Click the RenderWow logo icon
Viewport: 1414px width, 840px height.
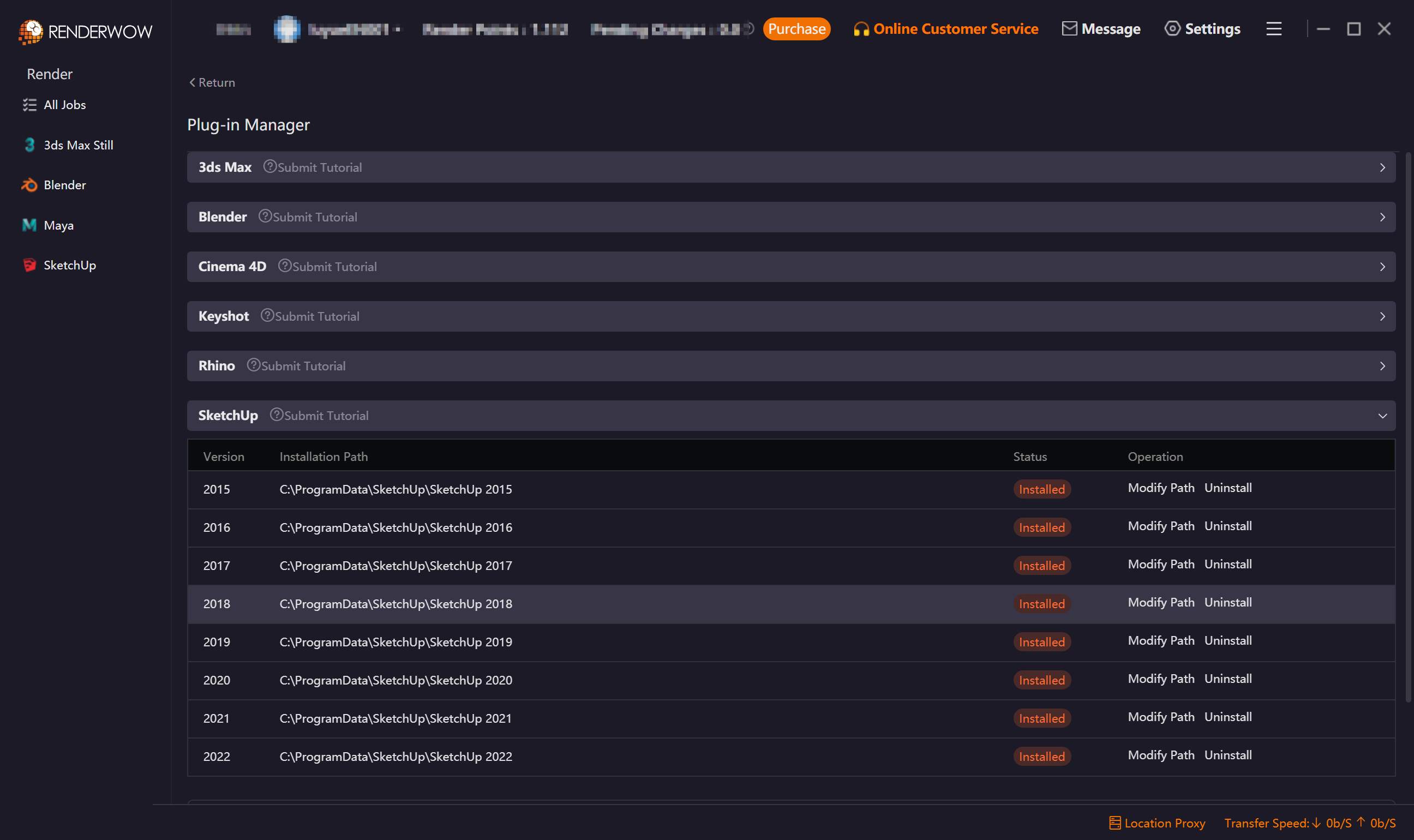(x=31, y=31)
